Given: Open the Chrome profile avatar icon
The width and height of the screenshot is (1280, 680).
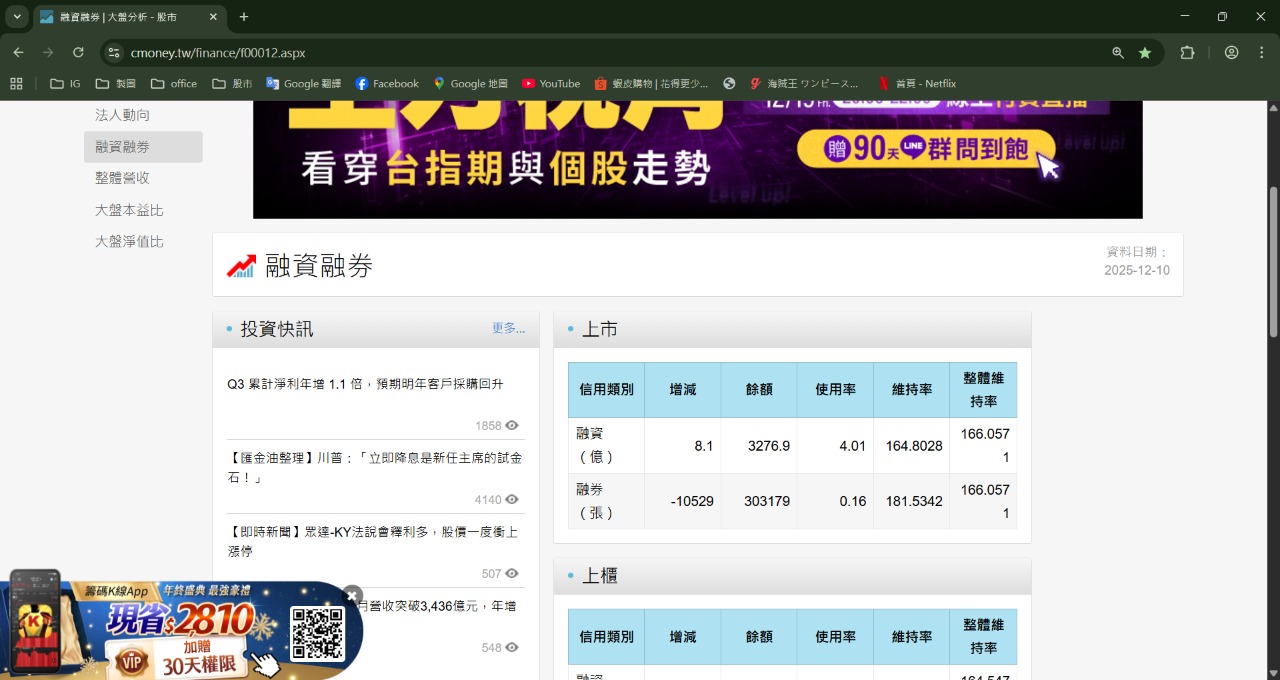Looking at the screenshot, I should tap(1231, 53).
